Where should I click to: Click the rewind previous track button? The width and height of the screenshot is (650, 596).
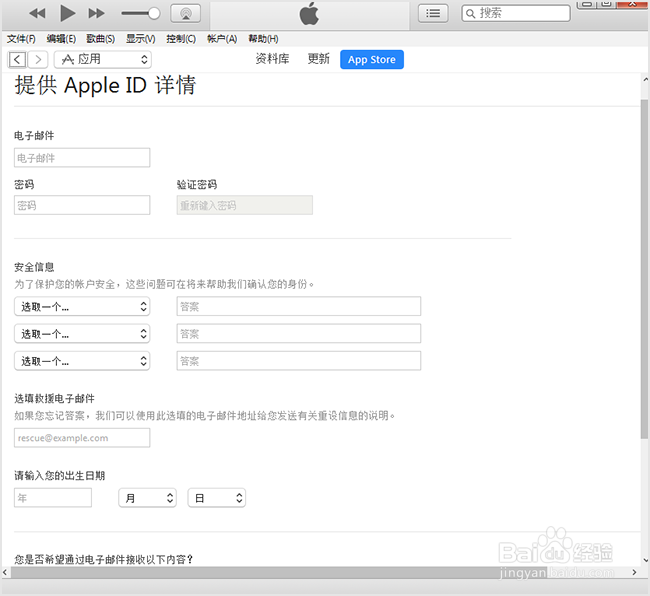tap(37, 13)
